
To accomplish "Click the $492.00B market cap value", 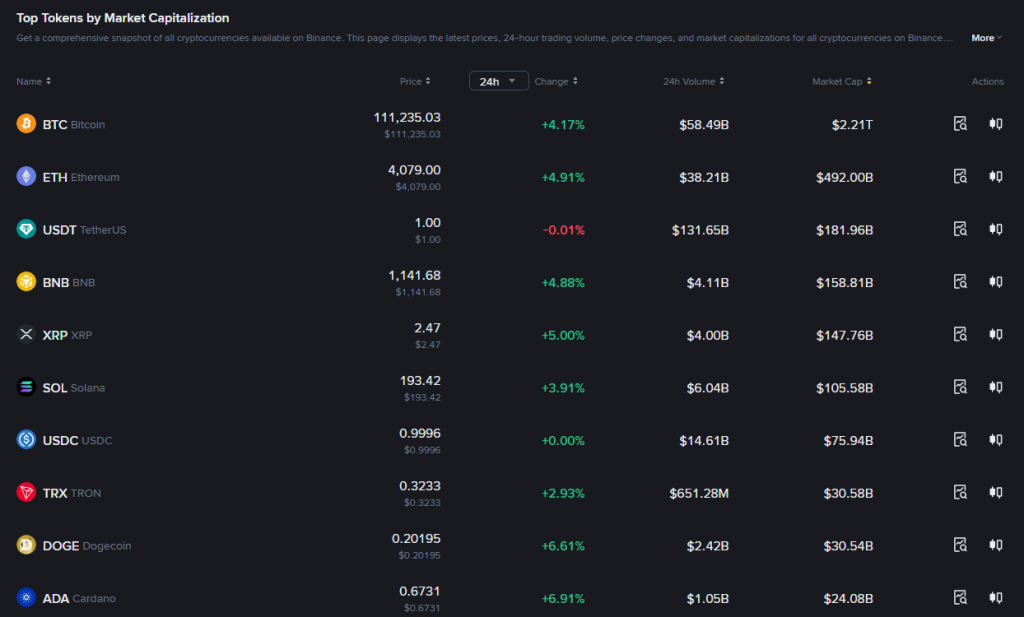I will [x=844, y=177].
